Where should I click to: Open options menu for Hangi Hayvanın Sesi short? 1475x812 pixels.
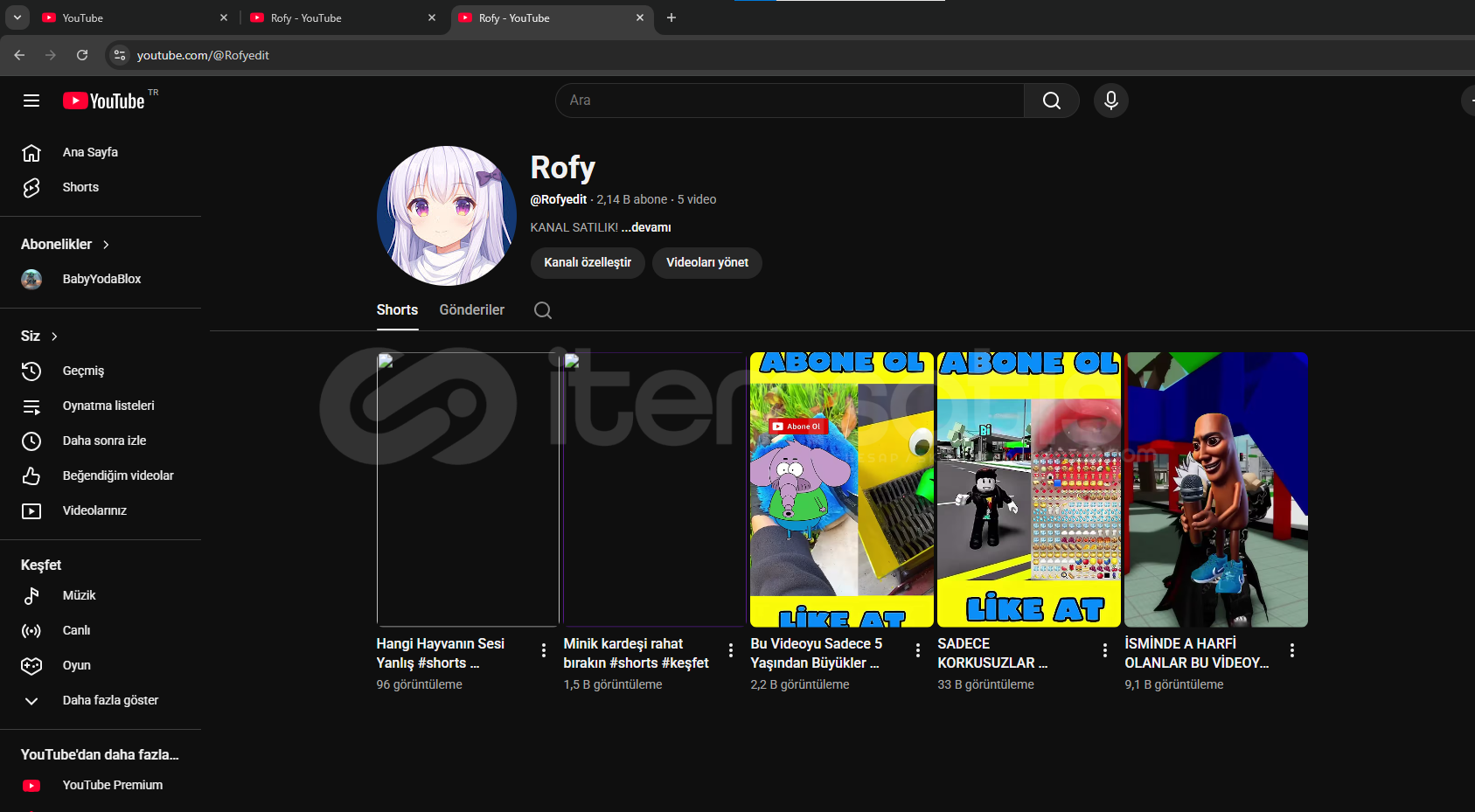[544, 650]
